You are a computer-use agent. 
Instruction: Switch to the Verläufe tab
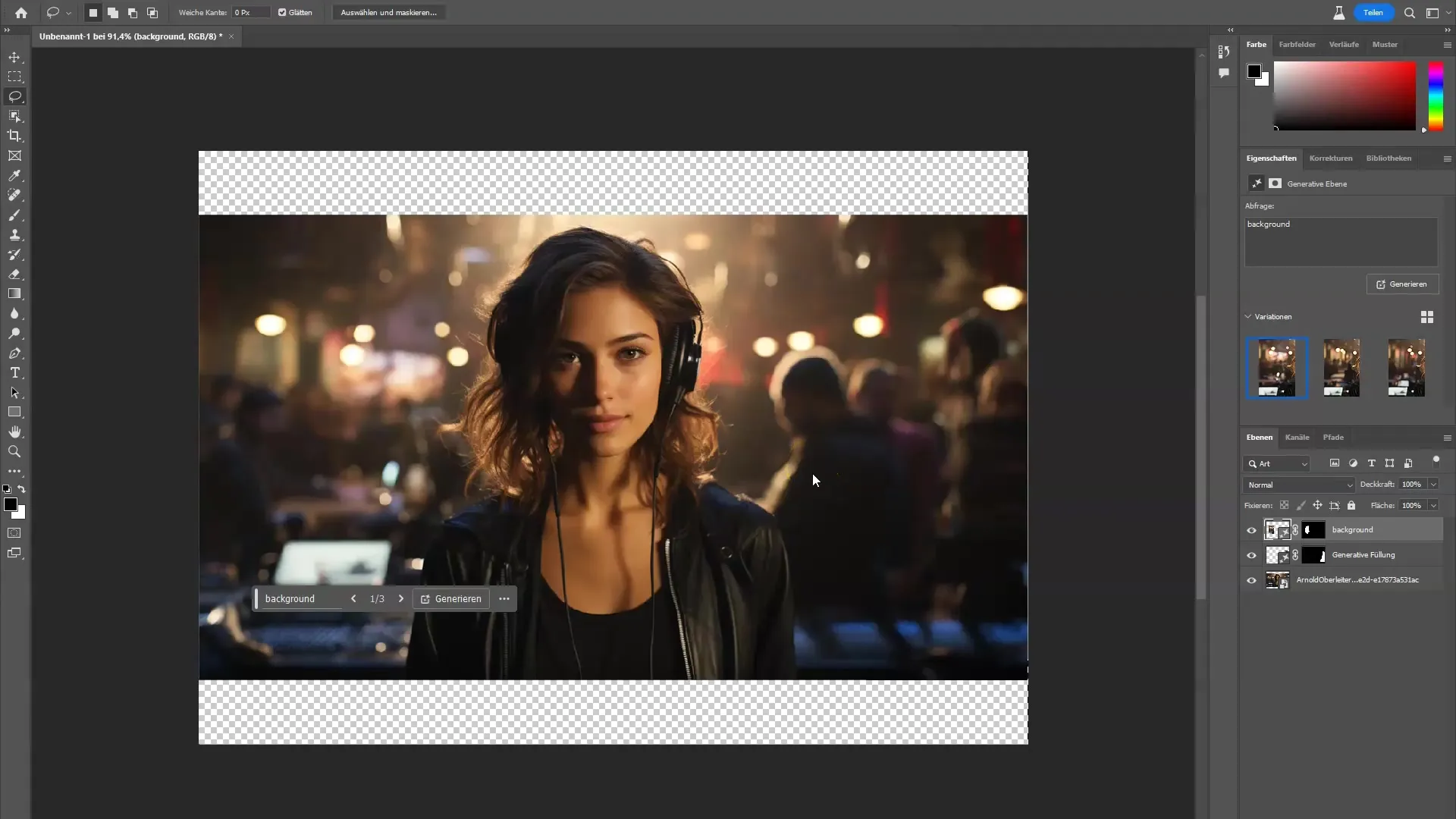(x=1344, y=44)
